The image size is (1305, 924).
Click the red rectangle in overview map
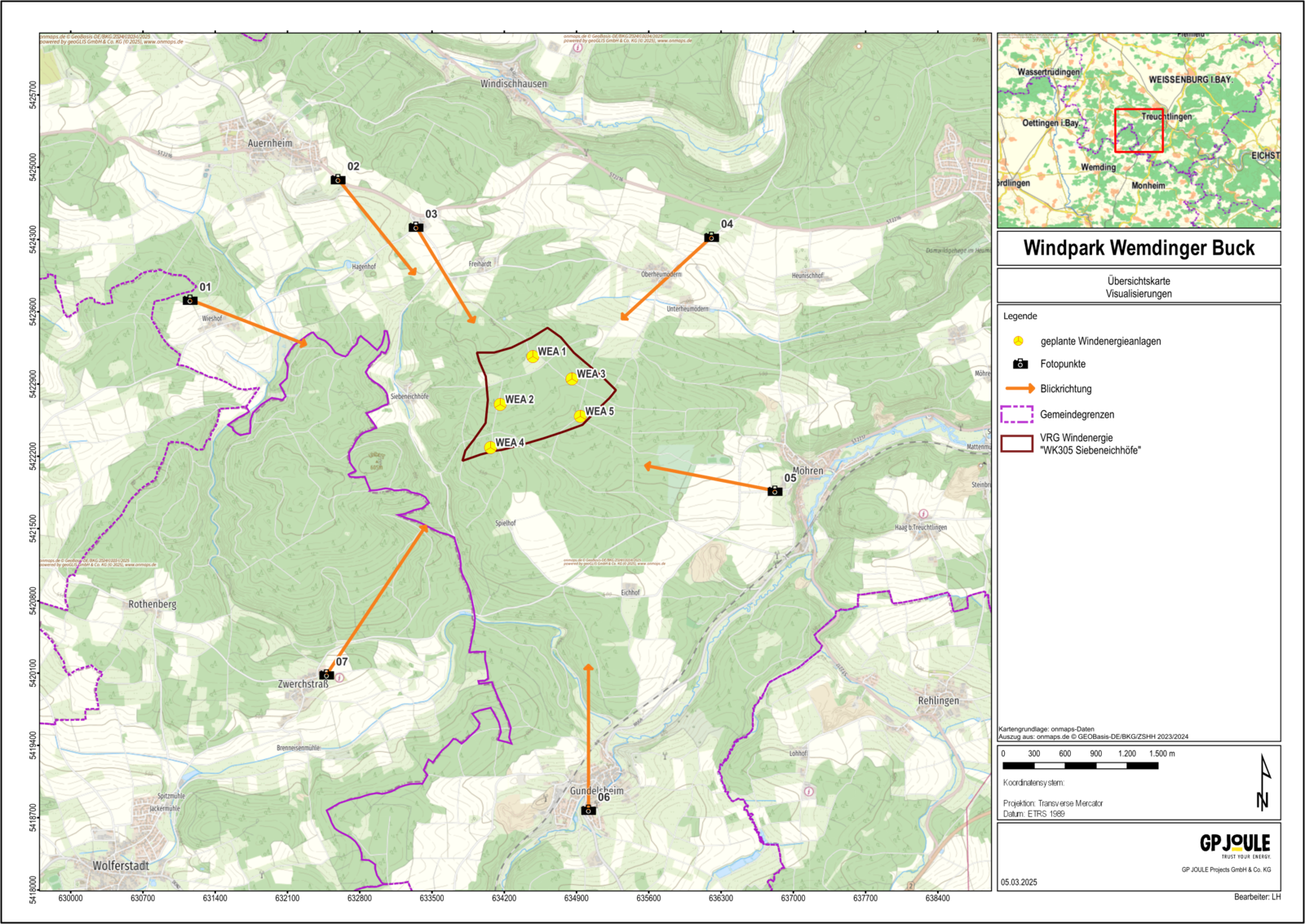tap(1139, 130)
